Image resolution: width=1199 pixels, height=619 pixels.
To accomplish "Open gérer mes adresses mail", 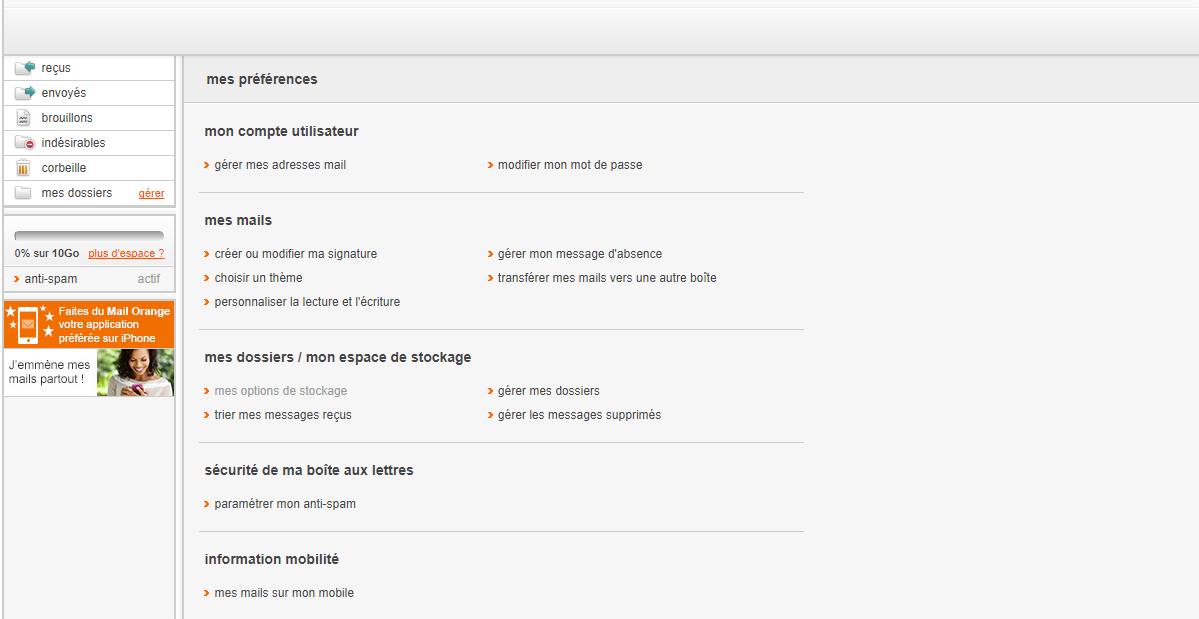I will [280, 165].
